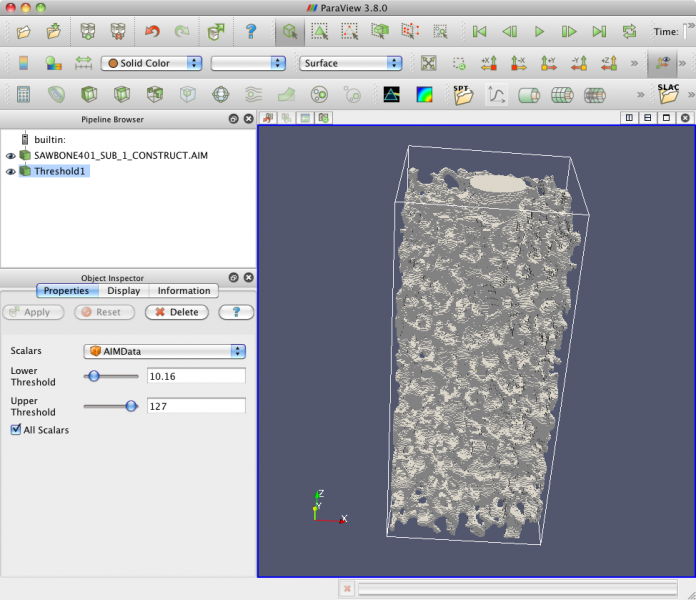The image size is (696, 600).
Task: Open the Solid Color coloring dropdown
Action: [x=151, y=63]
